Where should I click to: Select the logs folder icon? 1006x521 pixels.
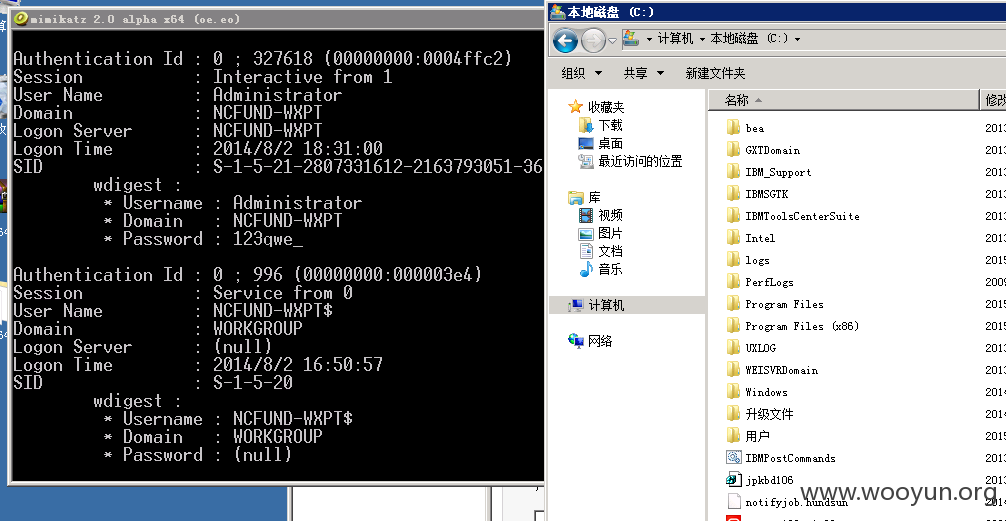click(734, 259)
